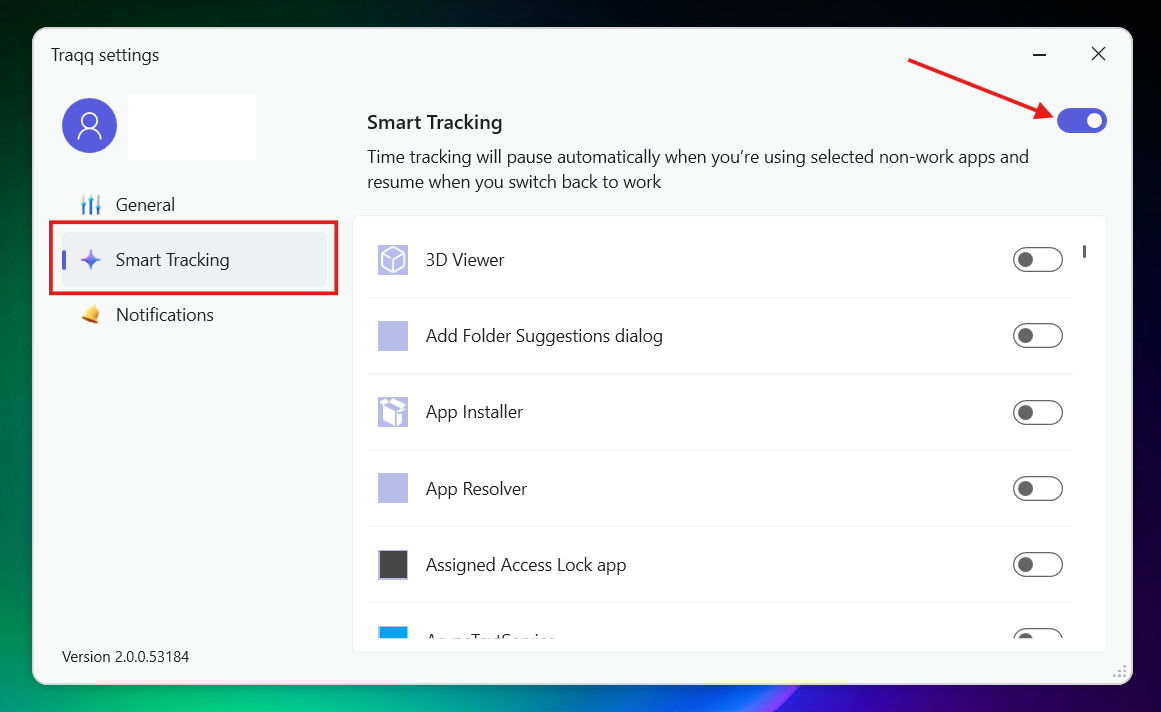Click the Assigned Access Lock app icon

(x=392, y=565)
